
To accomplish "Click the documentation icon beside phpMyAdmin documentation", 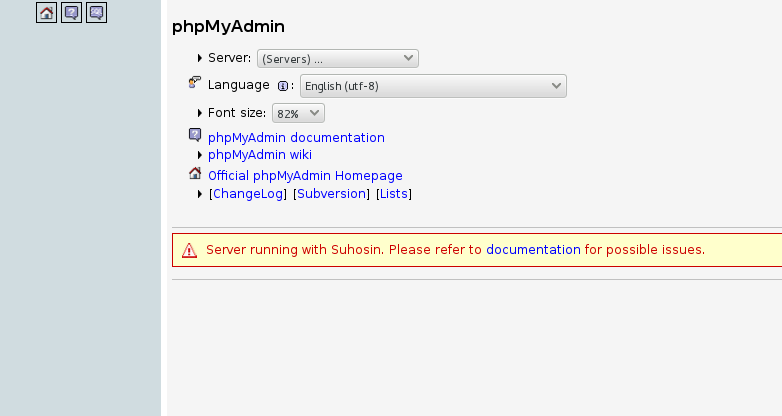I will [x=195, y=135].
